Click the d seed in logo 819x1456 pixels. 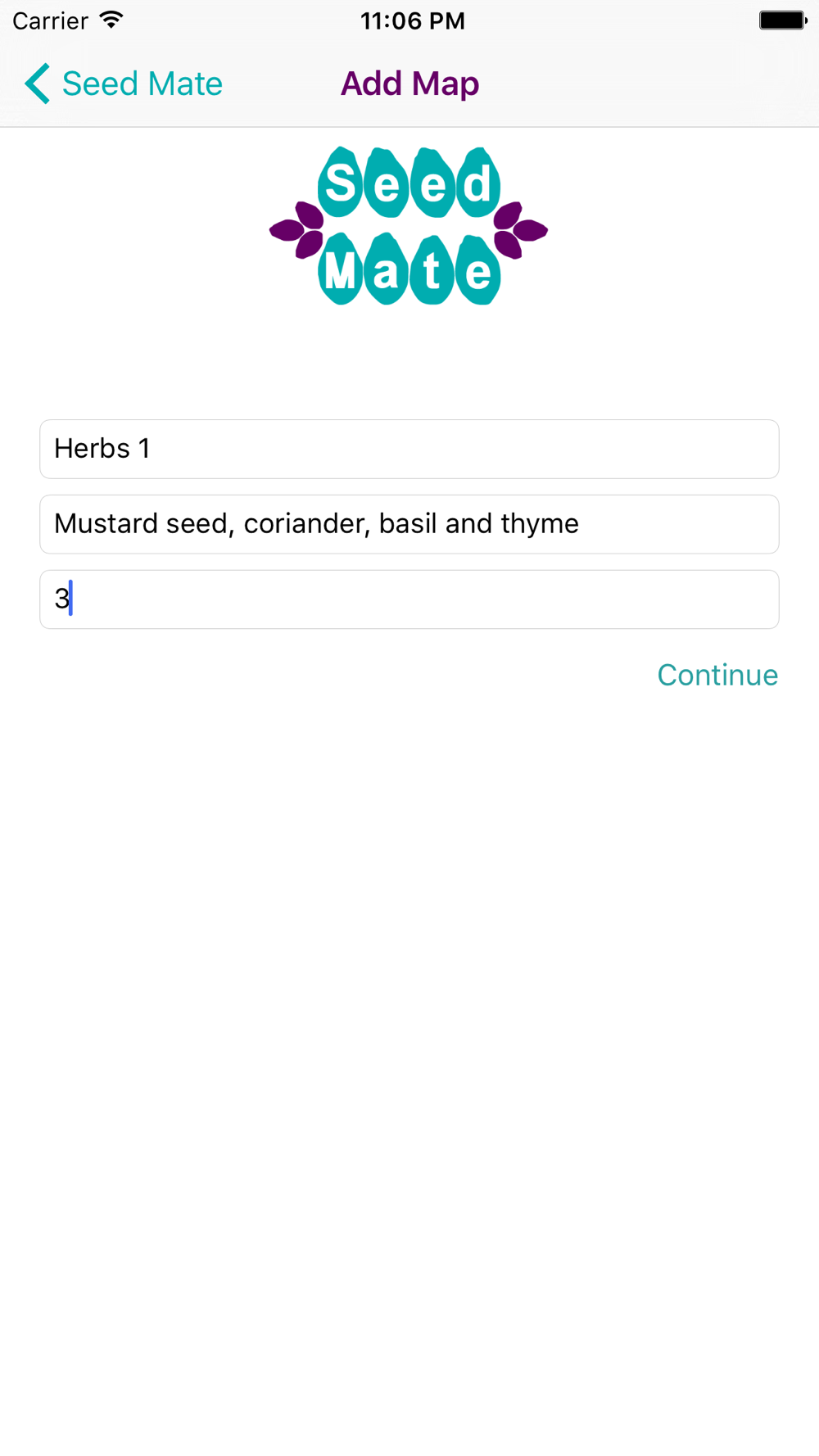point(477,182)
